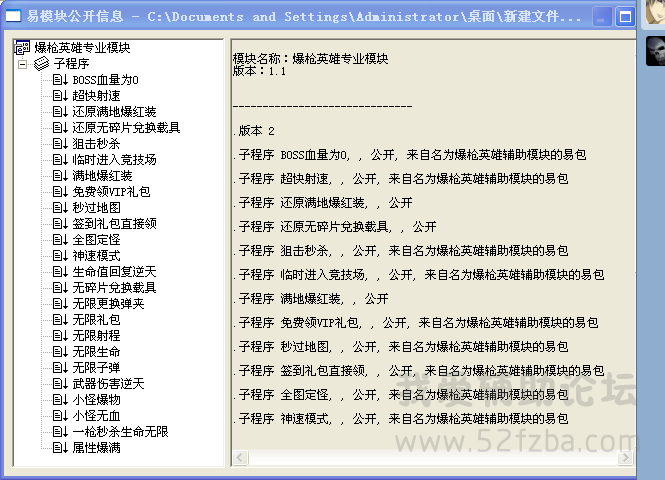
Task: Select subroutine BOSS血量为0 in tree
Action: (105, 80)
